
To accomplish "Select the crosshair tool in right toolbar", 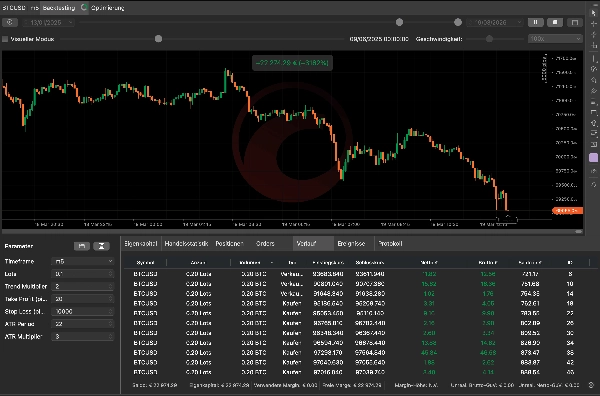I will (x=593, y=24).
